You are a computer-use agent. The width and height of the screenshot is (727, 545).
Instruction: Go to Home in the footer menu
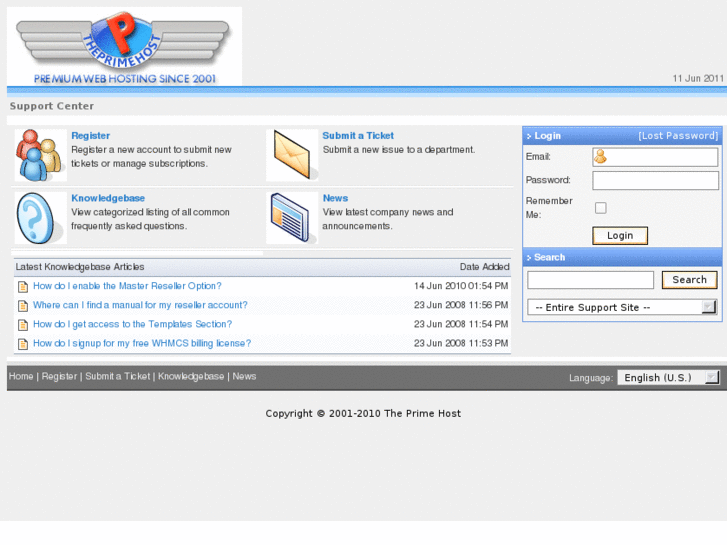(21, 376)
